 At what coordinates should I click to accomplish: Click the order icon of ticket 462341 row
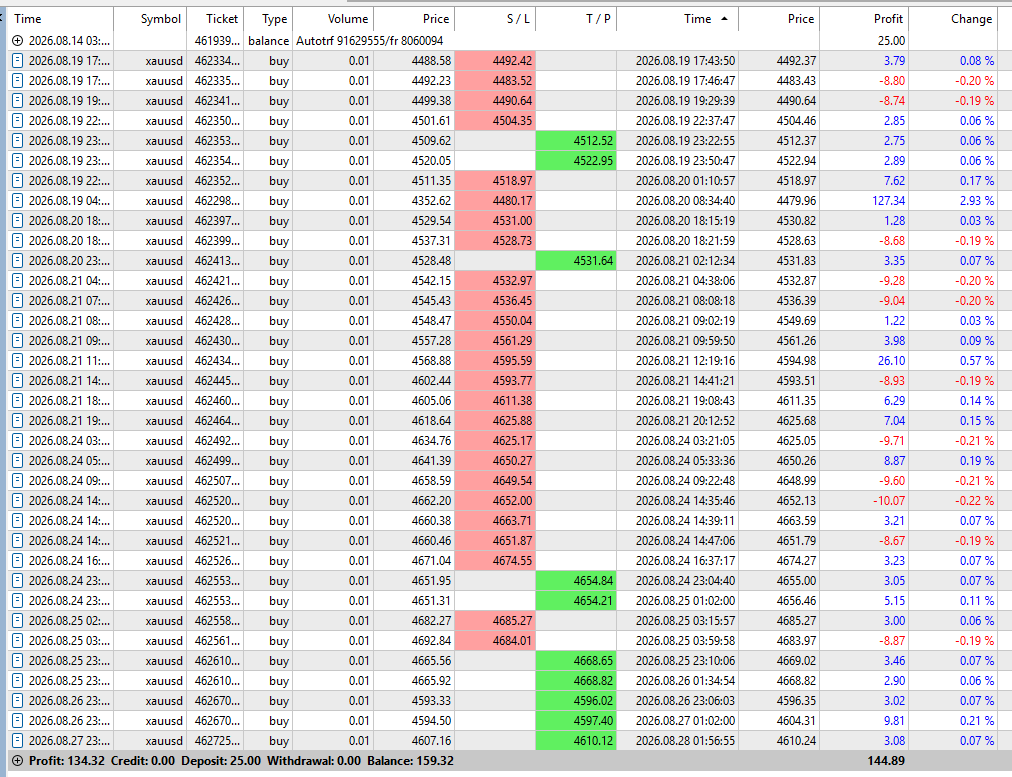pos(17,101)
